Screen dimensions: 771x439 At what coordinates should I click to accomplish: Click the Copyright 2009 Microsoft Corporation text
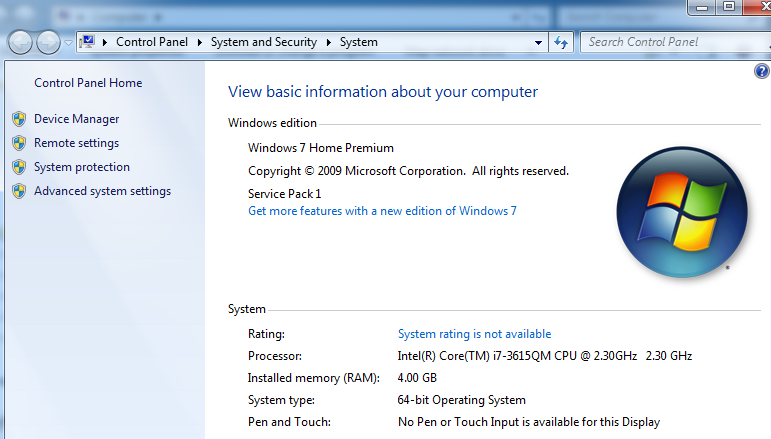[x=408, y=171]
